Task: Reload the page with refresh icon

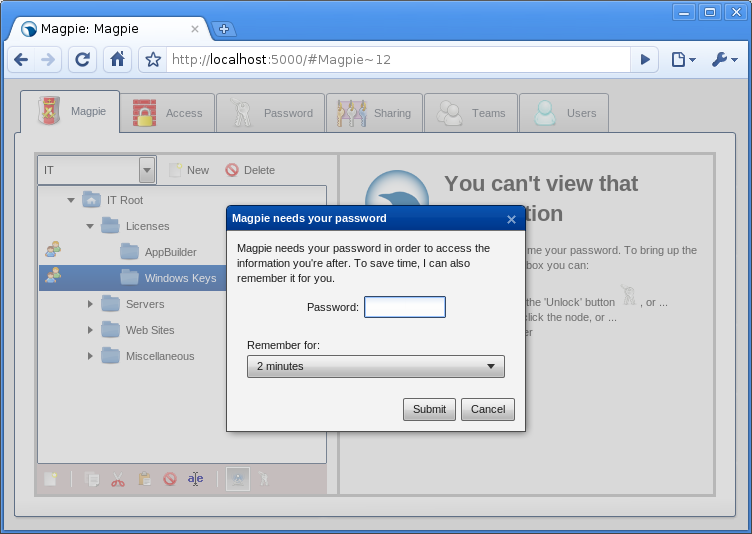Action: click(82, 59)
